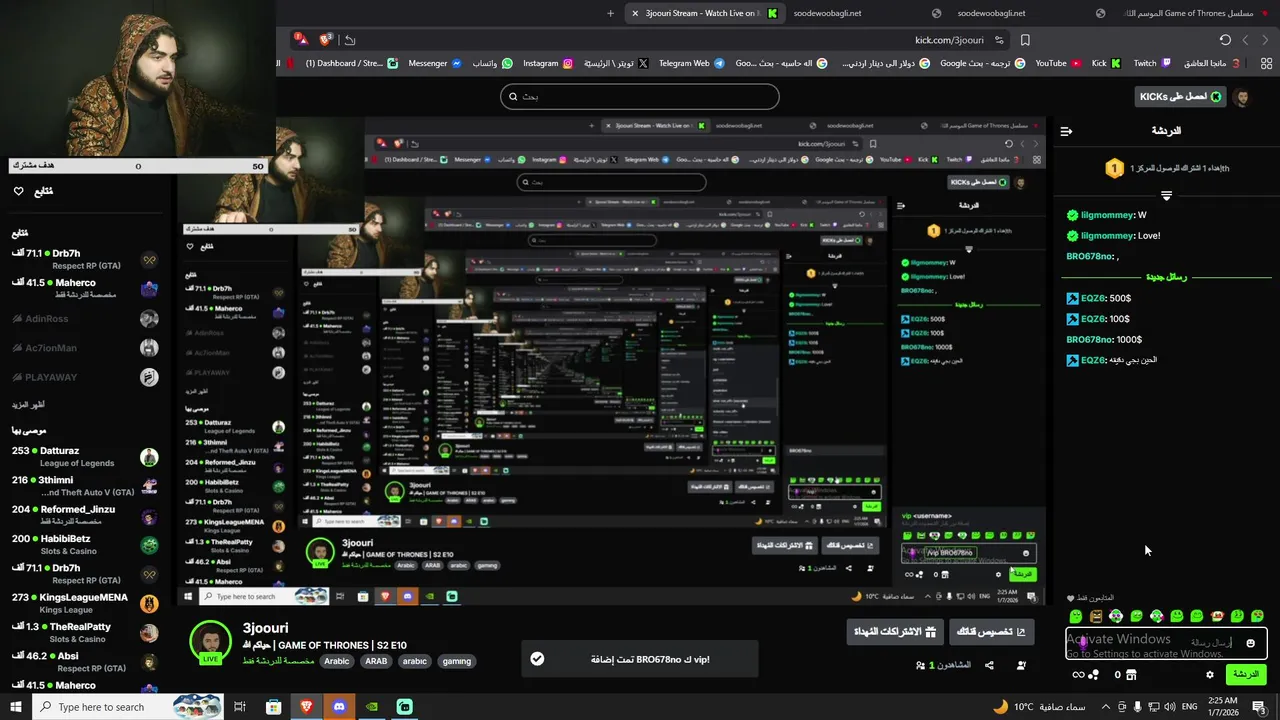
Task: Open NVIDIA app from the taskbar
Action: (371, 707)
